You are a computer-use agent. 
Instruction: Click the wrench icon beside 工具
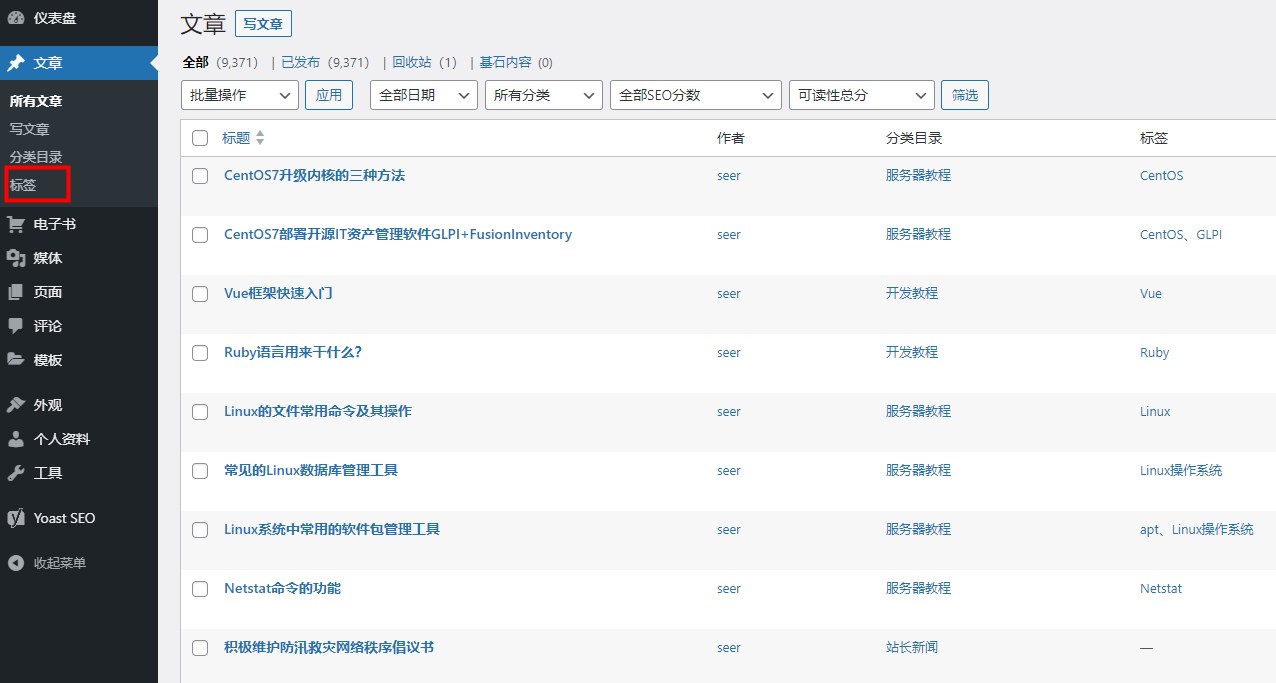[16, 473]
